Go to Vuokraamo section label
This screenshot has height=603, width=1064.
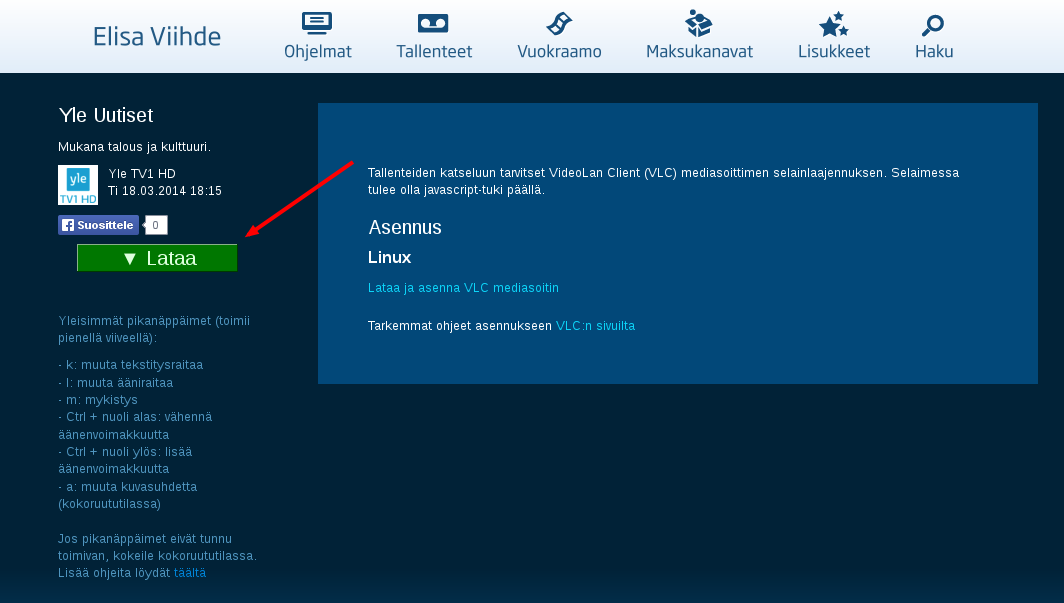[x=559, y=52]
